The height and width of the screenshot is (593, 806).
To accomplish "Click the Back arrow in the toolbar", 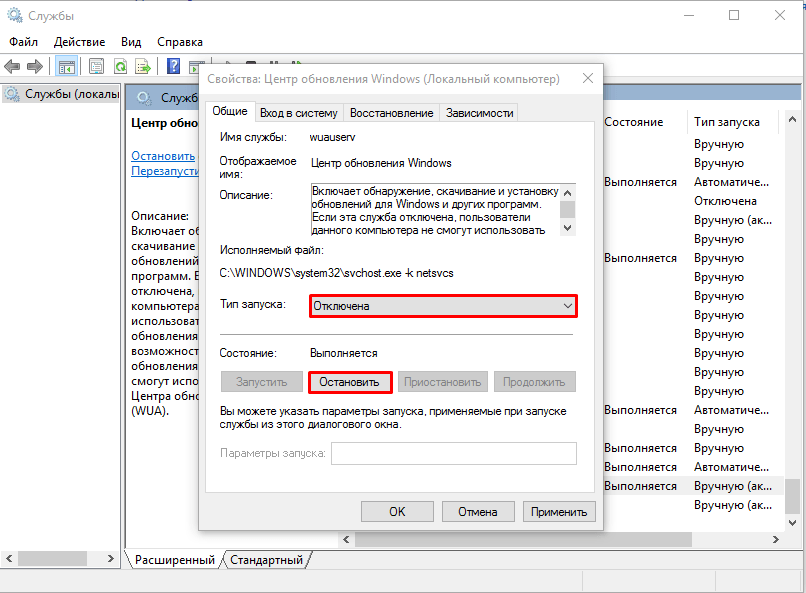I will pos(12,66).
